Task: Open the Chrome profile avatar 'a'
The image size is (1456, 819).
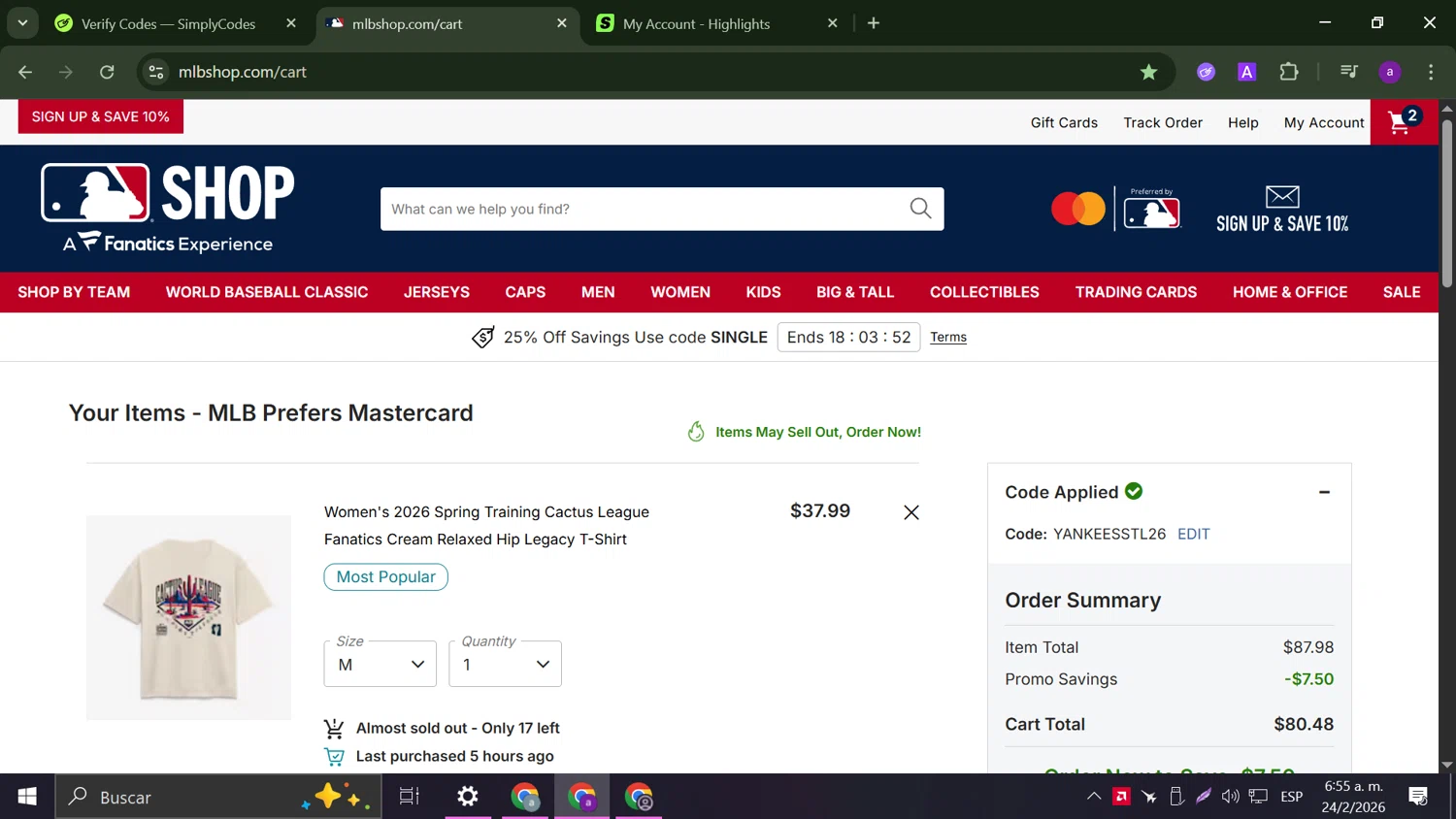Action: (x=1390, y=72)
